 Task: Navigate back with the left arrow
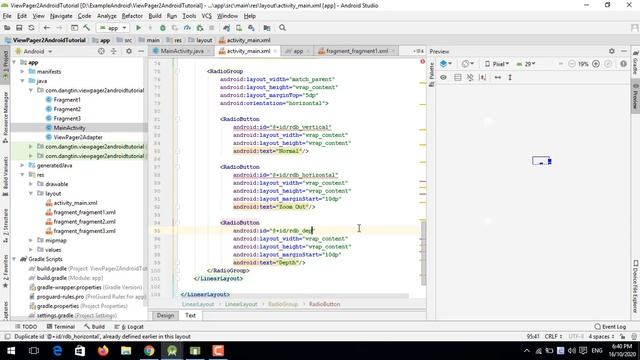47,28
